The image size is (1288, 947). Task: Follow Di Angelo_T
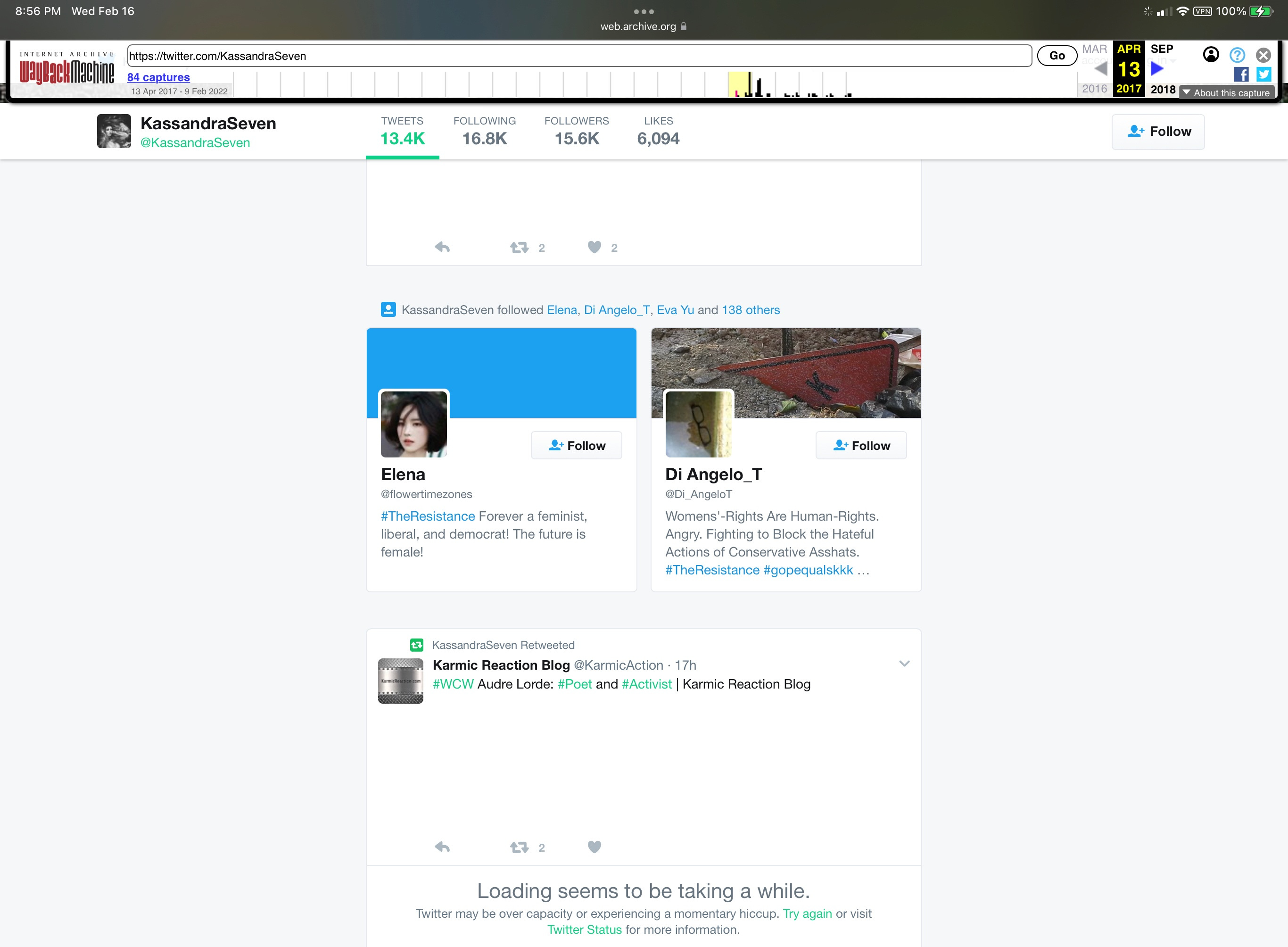861,445
